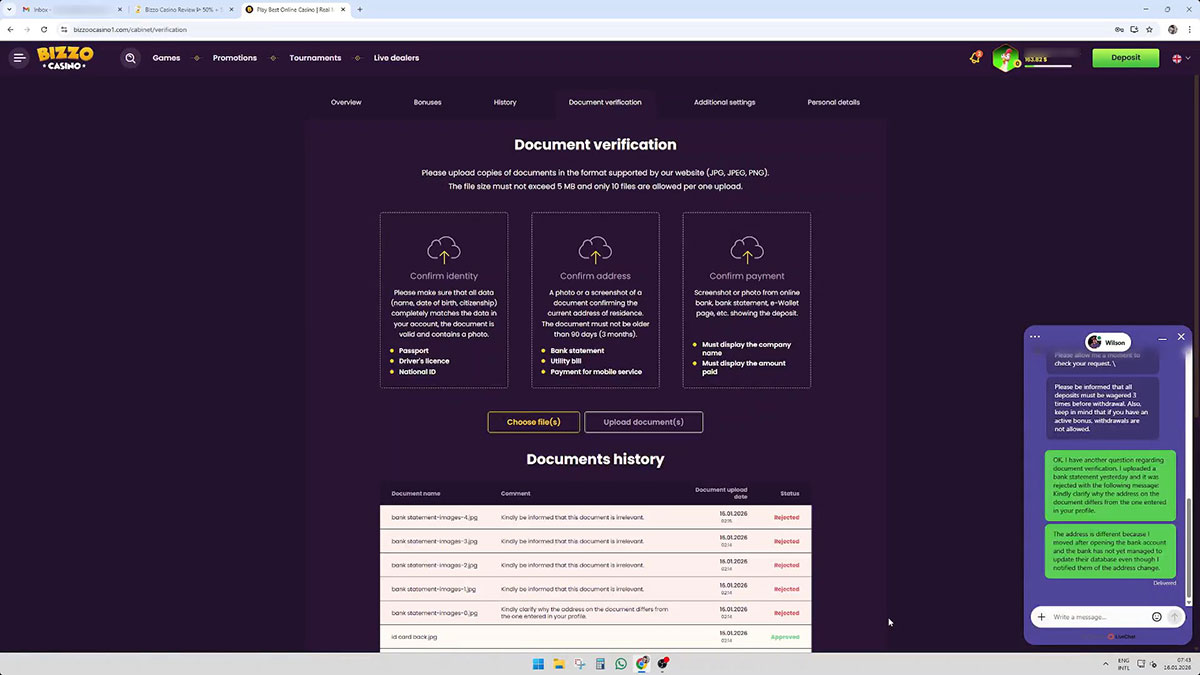
Task: Minimize the live chat widget
Action: [1162, 339]
